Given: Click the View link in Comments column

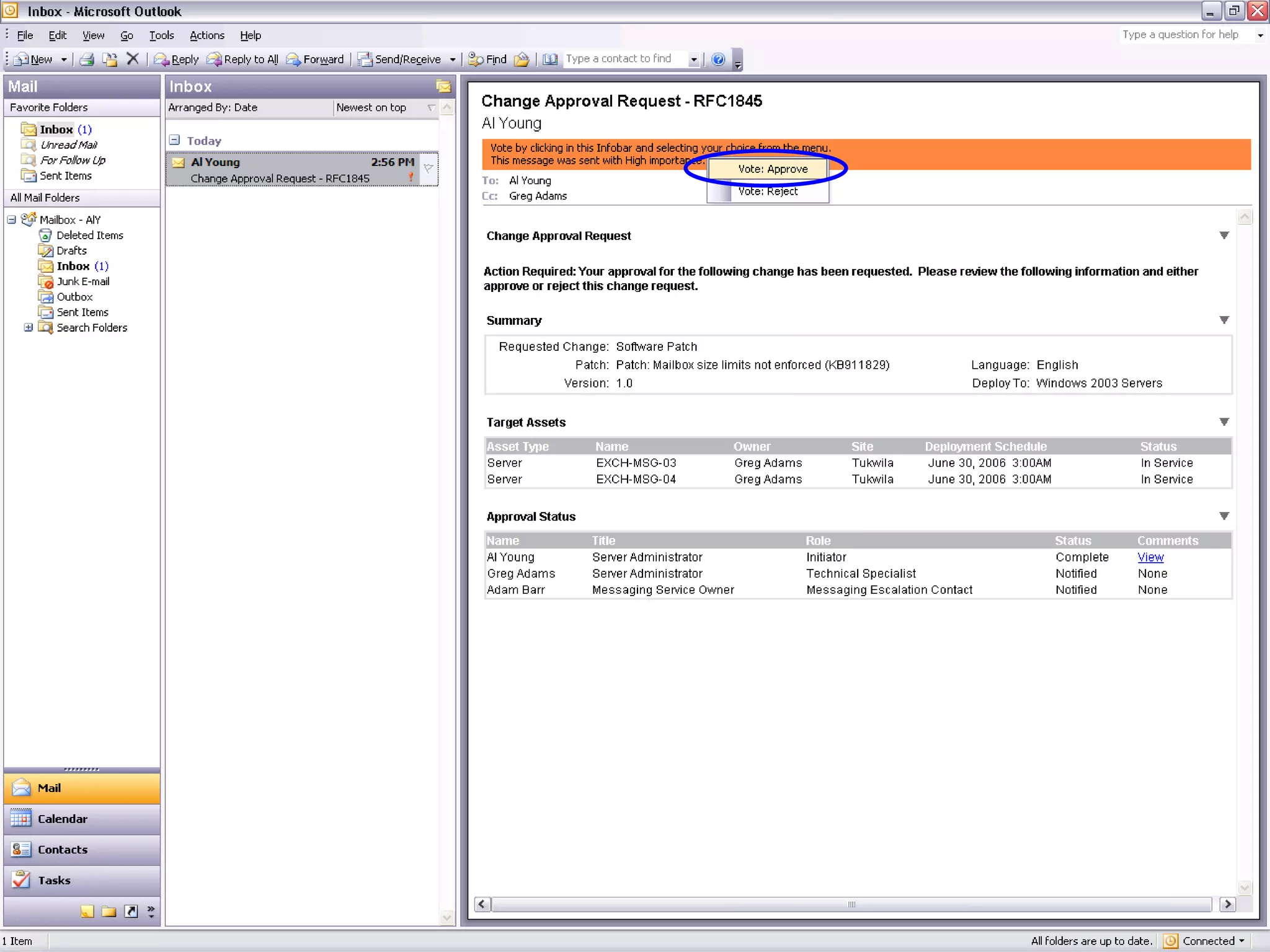Looking at the screenshot, I should point(1150,557).
